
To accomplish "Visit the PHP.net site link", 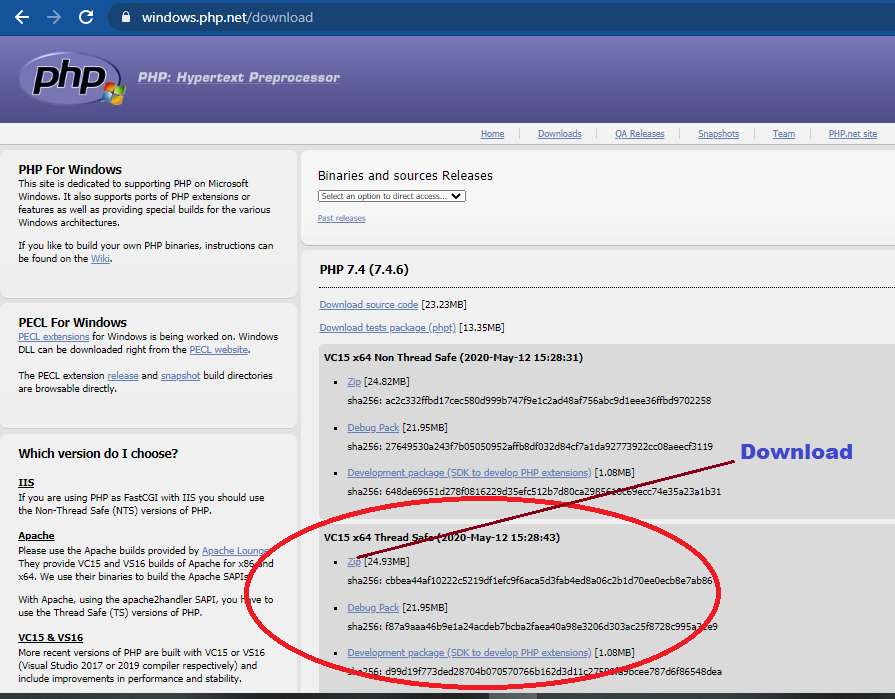I will [x=852, y=134].
